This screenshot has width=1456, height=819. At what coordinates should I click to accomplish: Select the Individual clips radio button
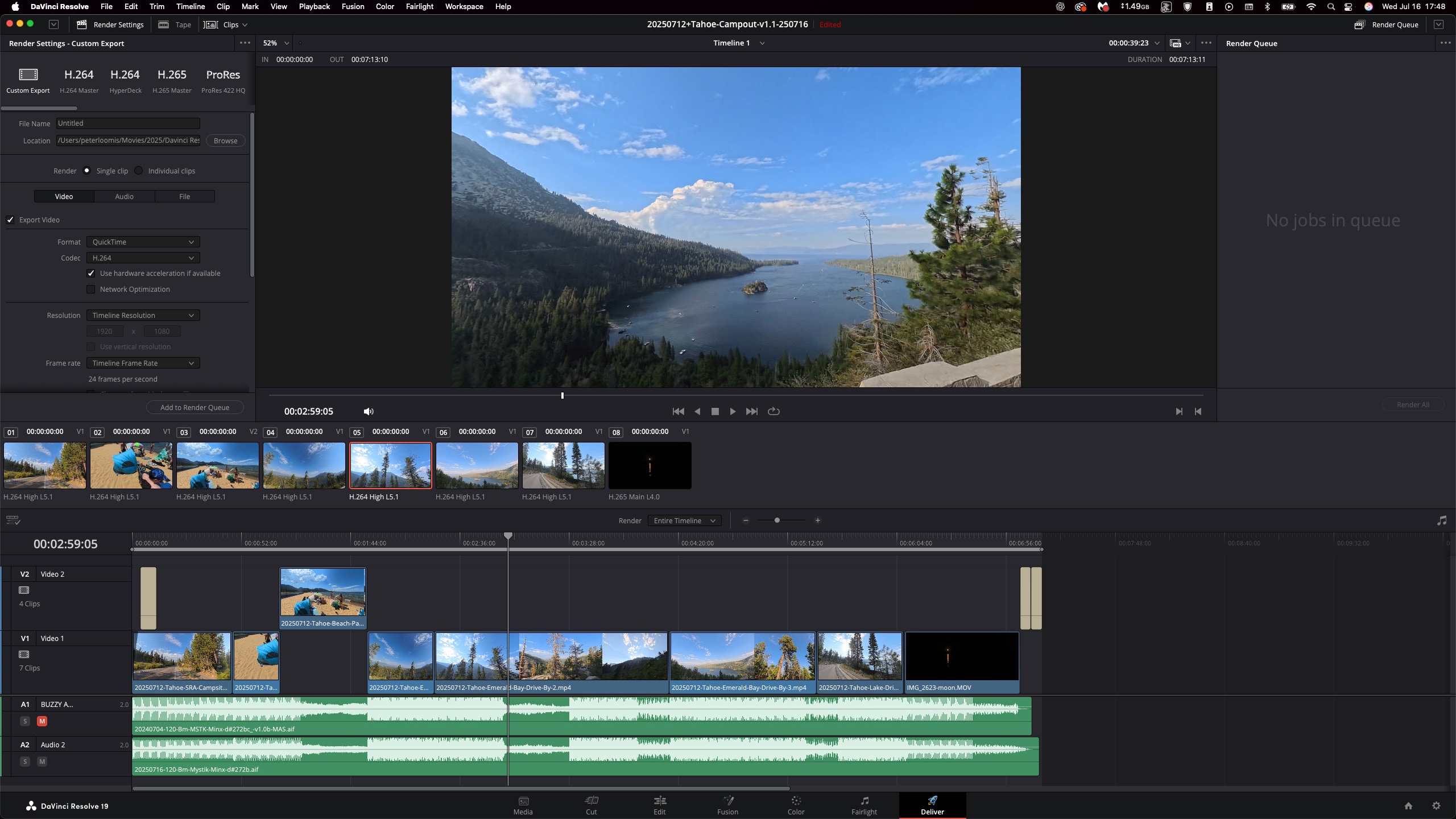pos(139,170)
